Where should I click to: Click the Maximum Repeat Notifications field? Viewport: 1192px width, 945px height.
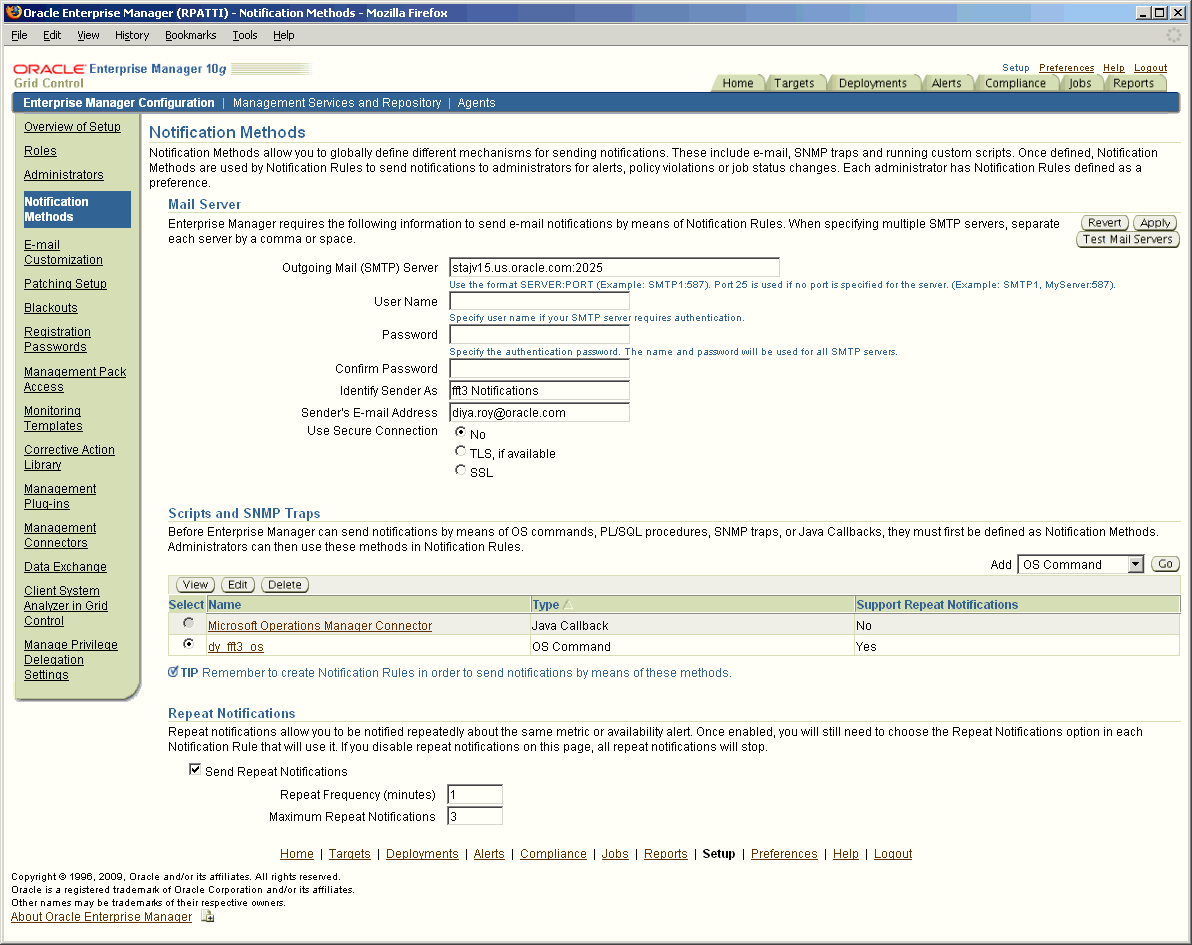(x=475, y=817)
